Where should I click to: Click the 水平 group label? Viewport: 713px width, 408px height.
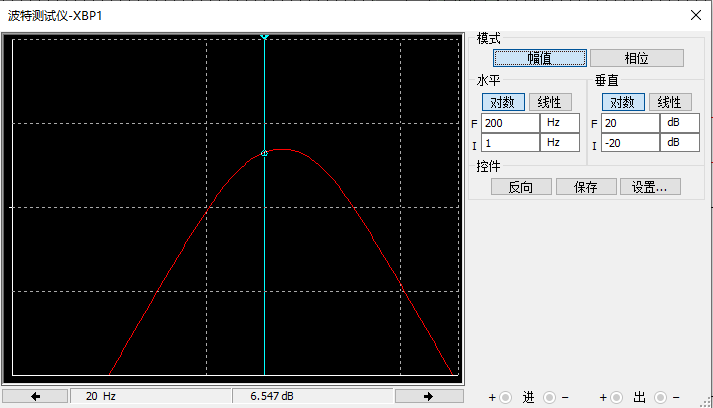pos(488,81)
